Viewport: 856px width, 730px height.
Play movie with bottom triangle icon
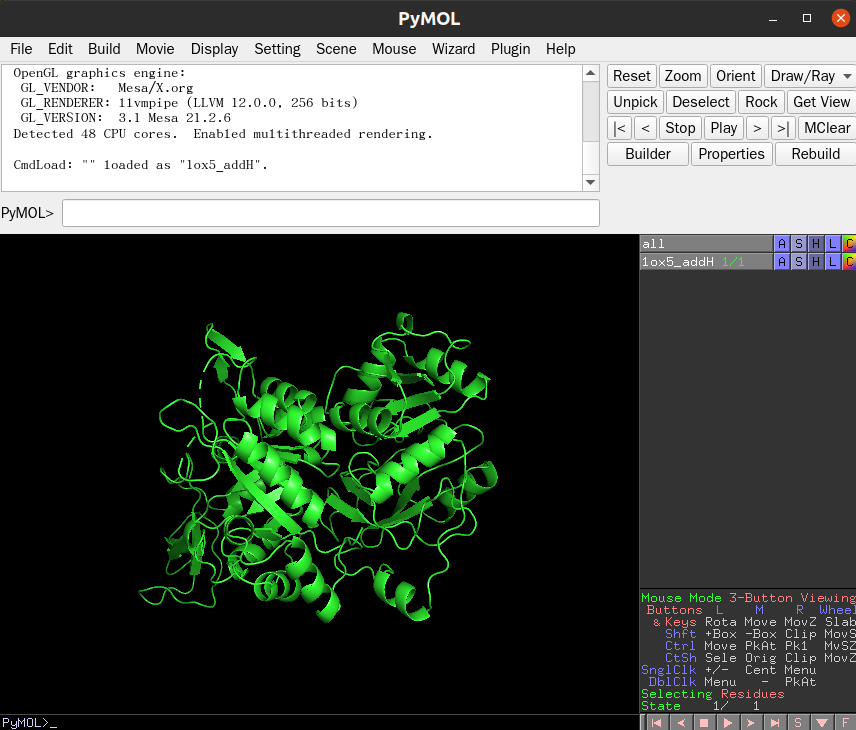pos(728,722)
